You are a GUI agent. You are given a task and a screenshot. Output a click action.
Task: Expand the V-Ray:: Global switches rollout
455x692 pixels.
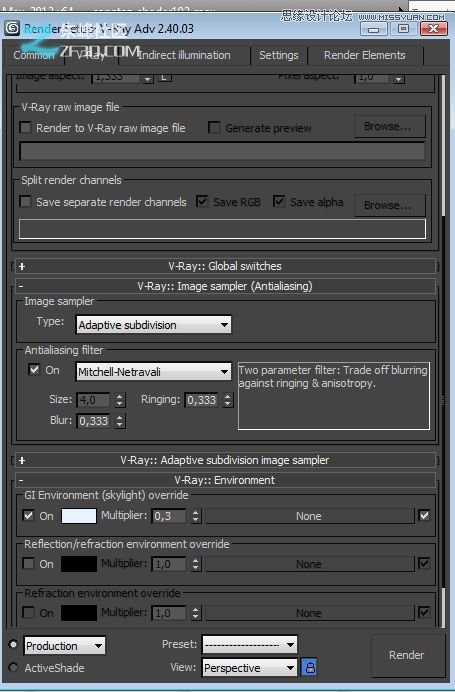225,266
